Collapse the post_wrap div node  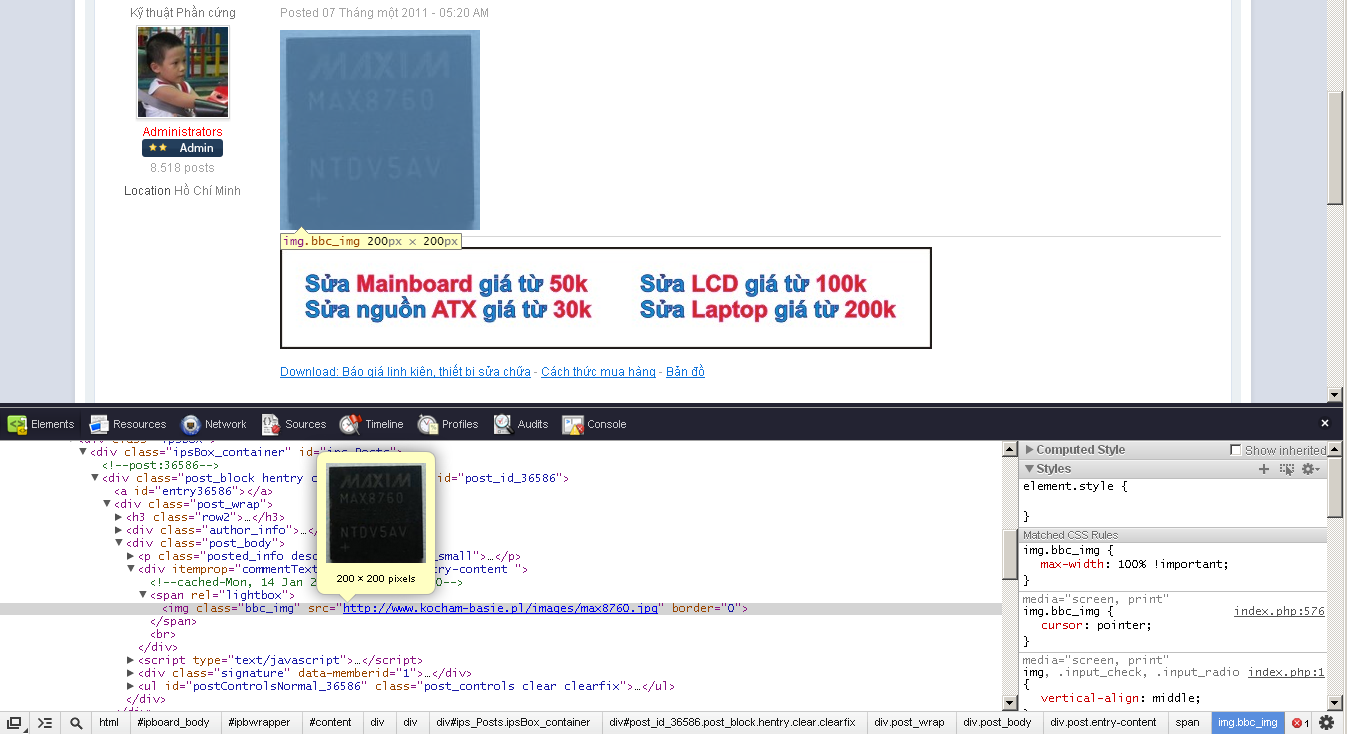(108, 504)
